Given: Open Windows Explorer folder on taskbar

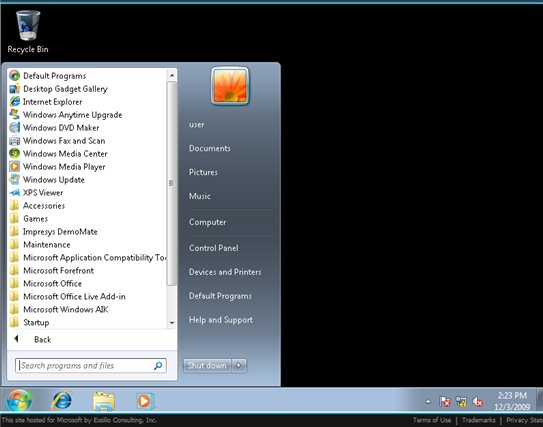Looking at the screenshot, I should tap(104, 401).
